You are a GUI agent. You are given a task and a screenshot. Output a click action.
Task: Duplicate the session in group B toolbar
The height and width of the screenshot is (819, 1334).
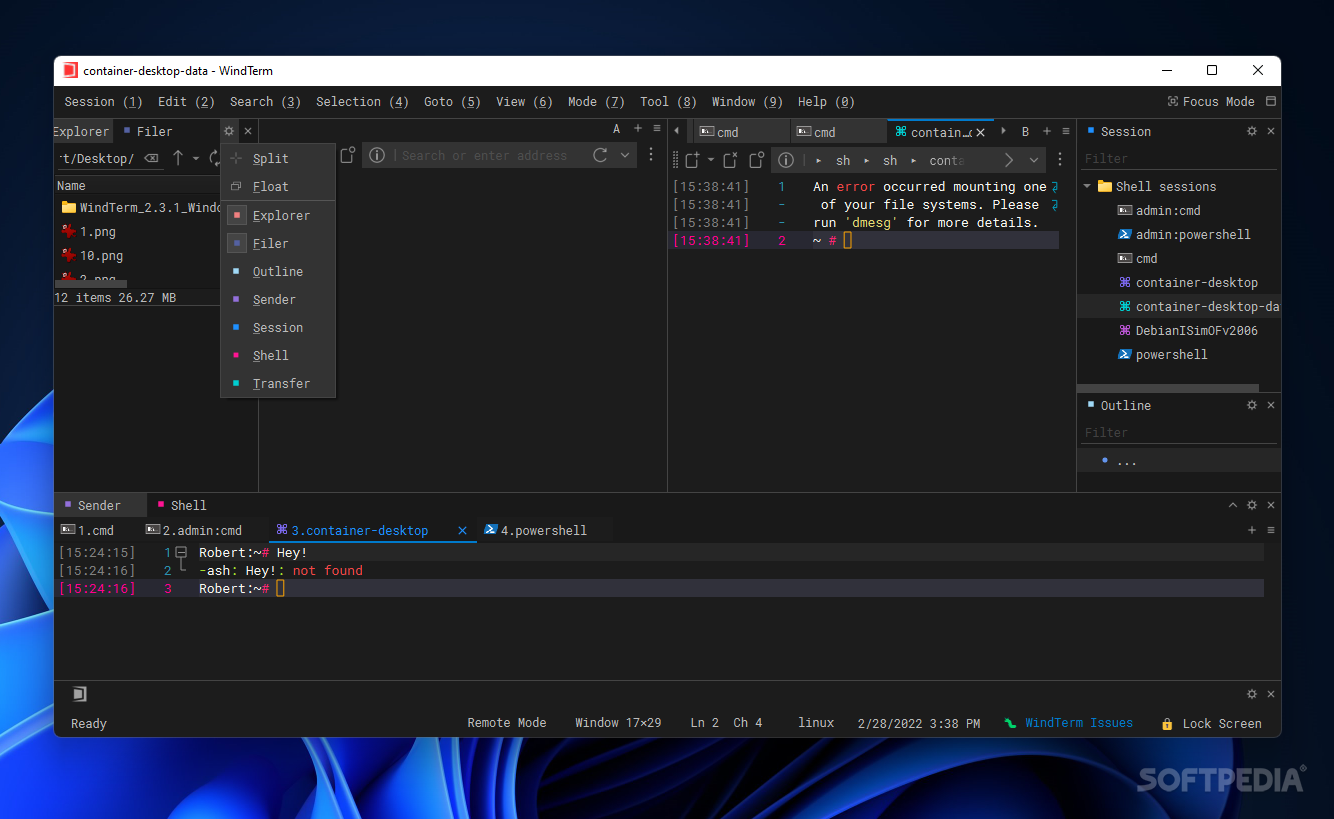point(757,160)
